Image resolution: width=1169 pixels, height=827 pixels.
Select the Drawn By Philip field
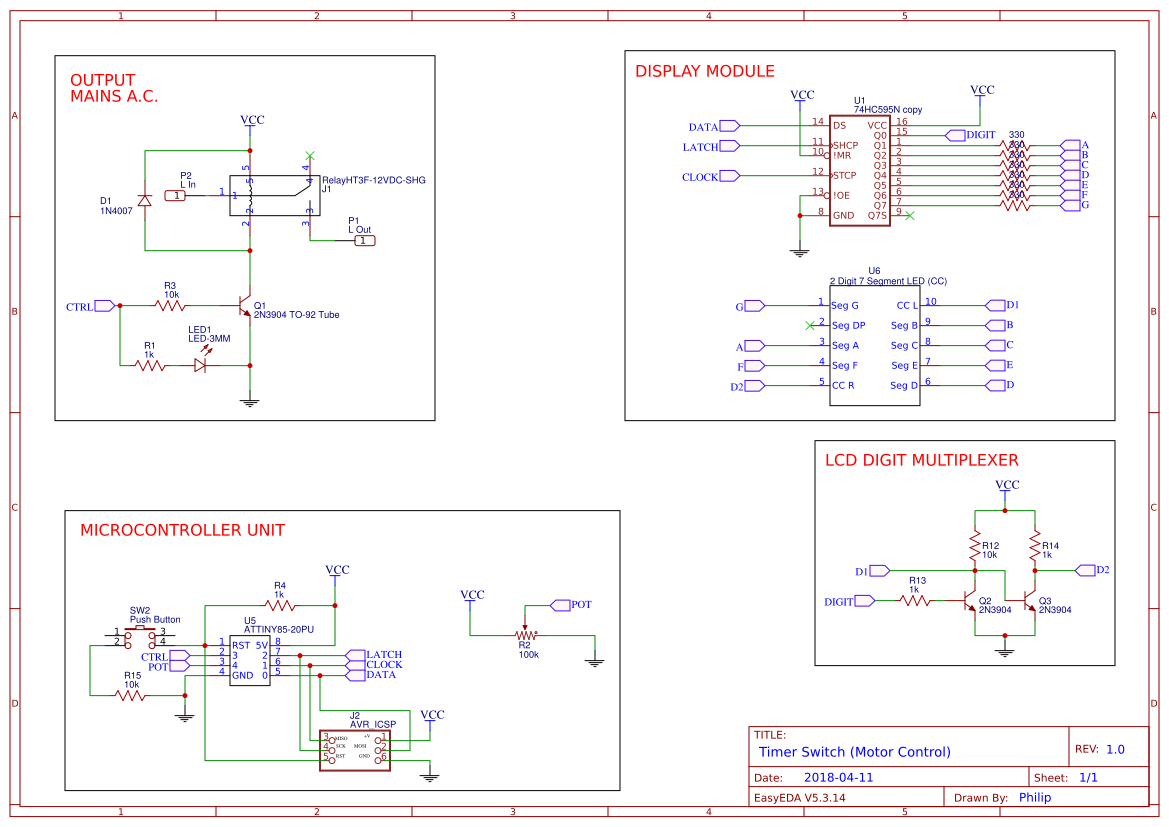[x=1034, y=797]
